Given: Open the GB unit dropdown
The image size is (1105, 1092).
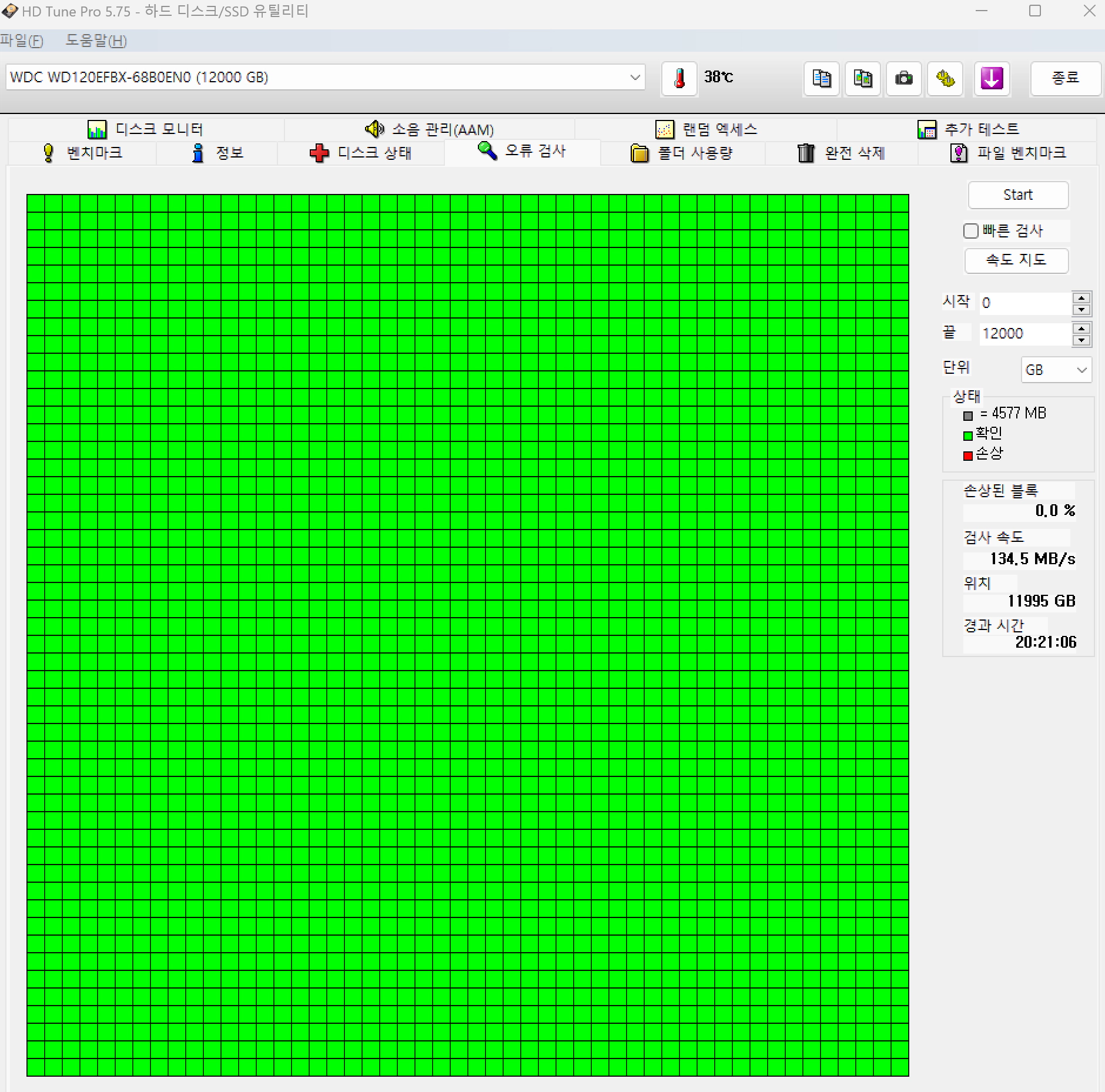Looking at the screenshot, I should click(x=1056, y=370).
